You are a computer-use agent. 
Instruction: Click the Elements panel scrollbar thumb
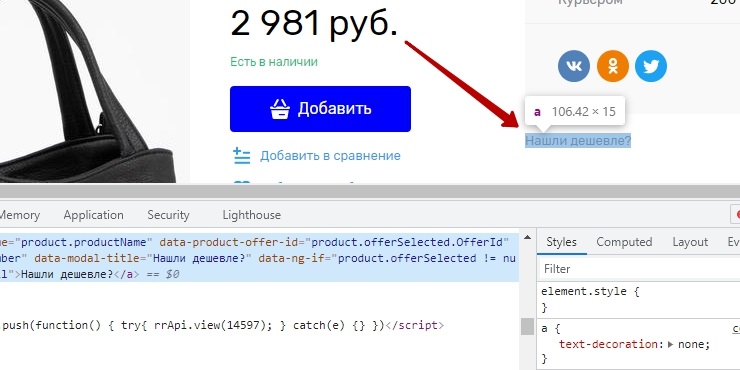[527, 327]
